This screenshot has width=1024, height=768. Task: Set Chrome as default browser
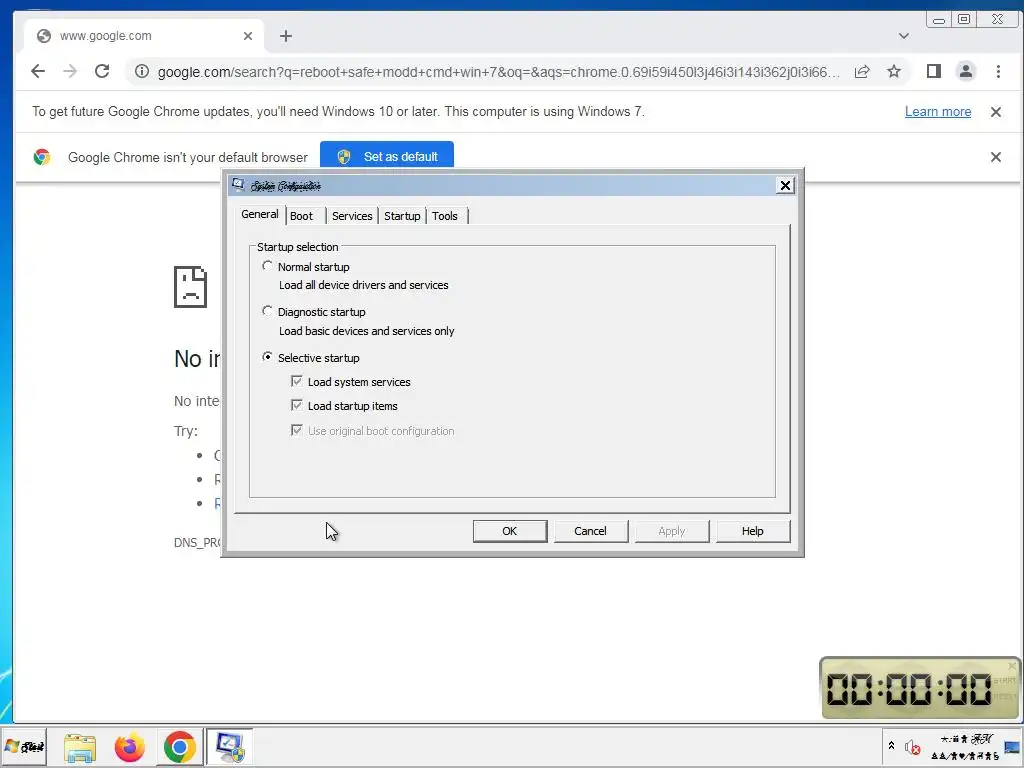(x=387, y=157)
